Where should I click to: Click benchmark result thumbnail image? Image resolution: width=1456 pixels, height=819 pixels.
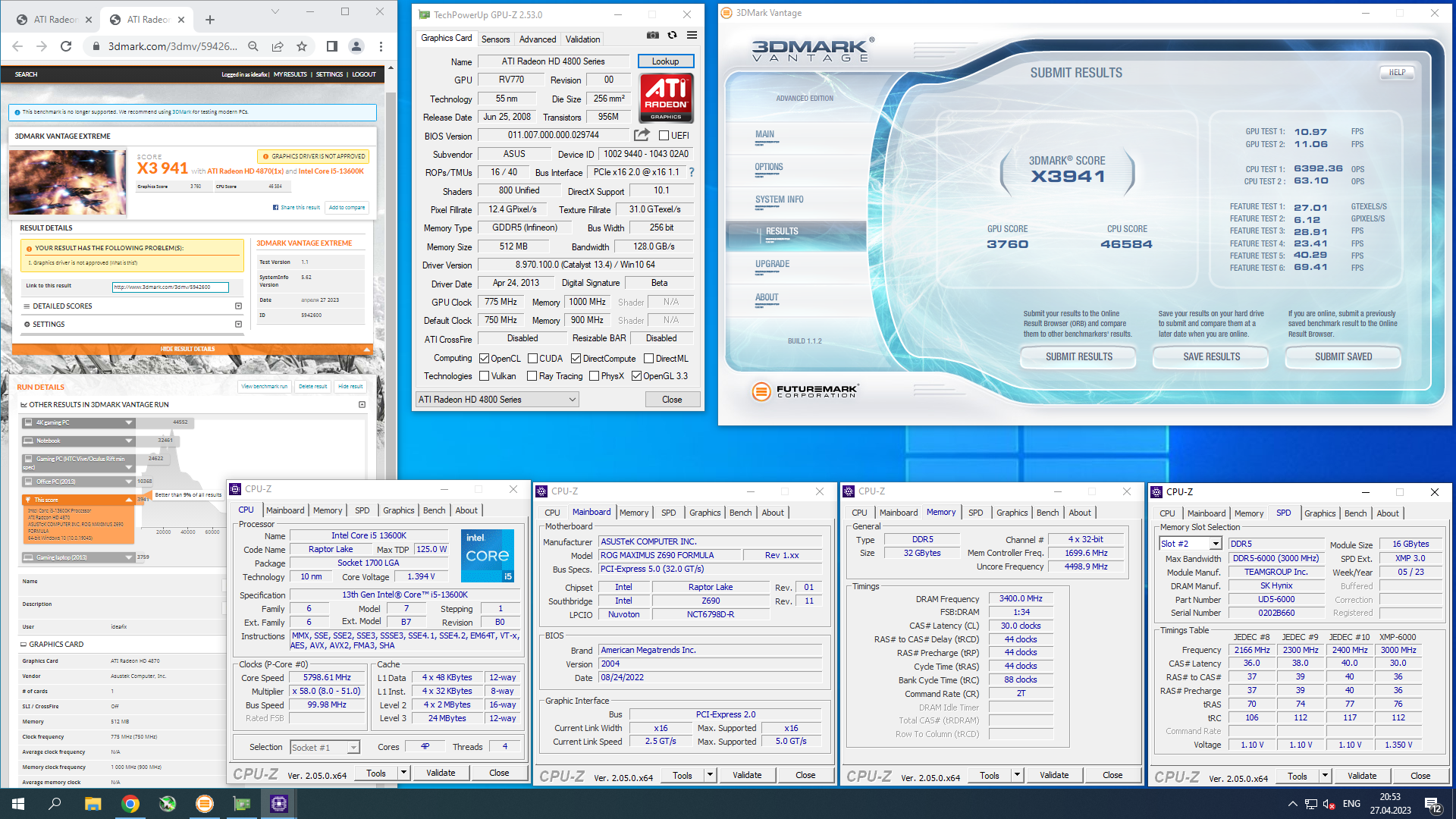pos(67,182)
